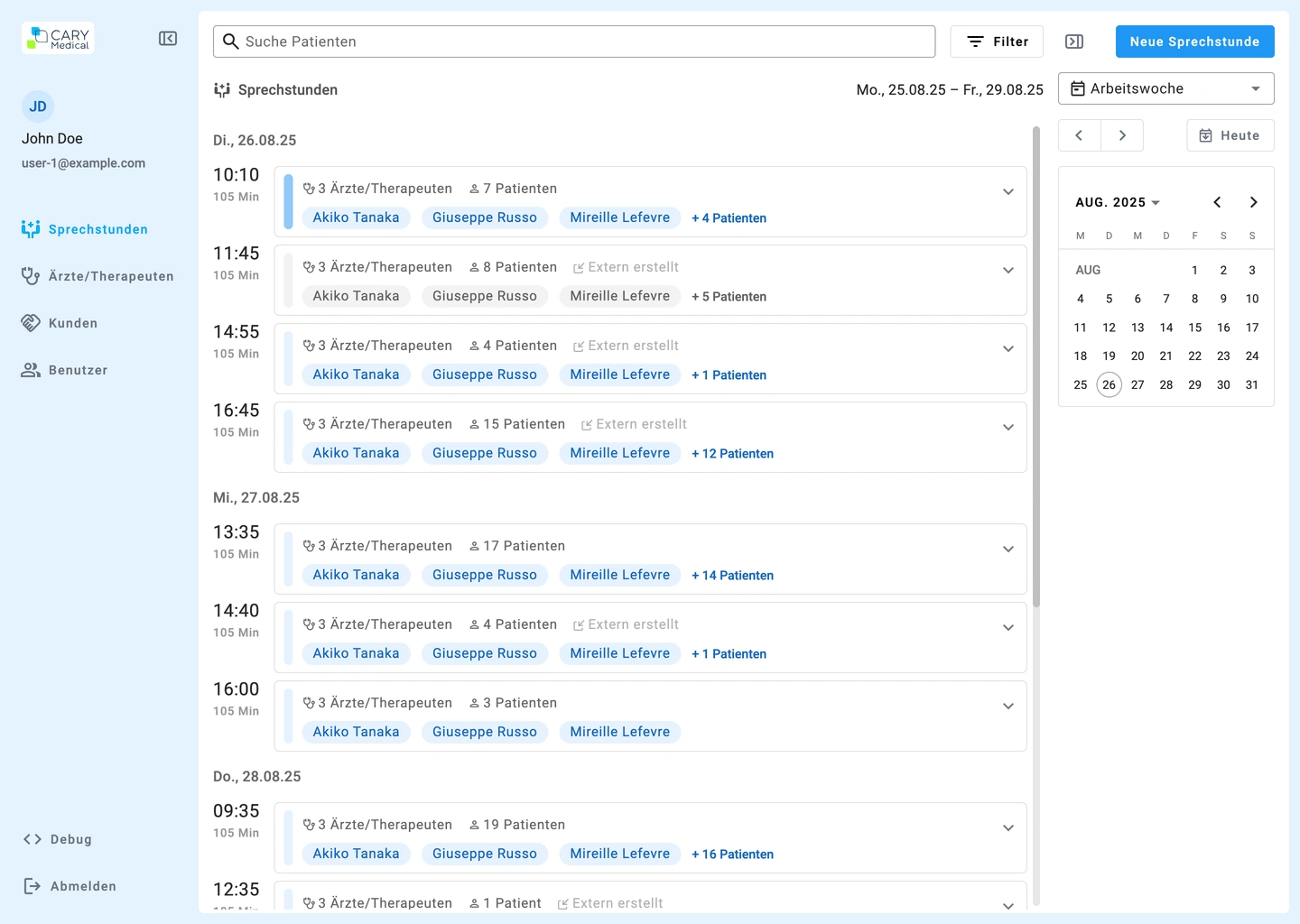Screen dimensions: 1300x924
Task: Open AUG. 2025 month selector dropdown
Action: tap(1118, 202)
